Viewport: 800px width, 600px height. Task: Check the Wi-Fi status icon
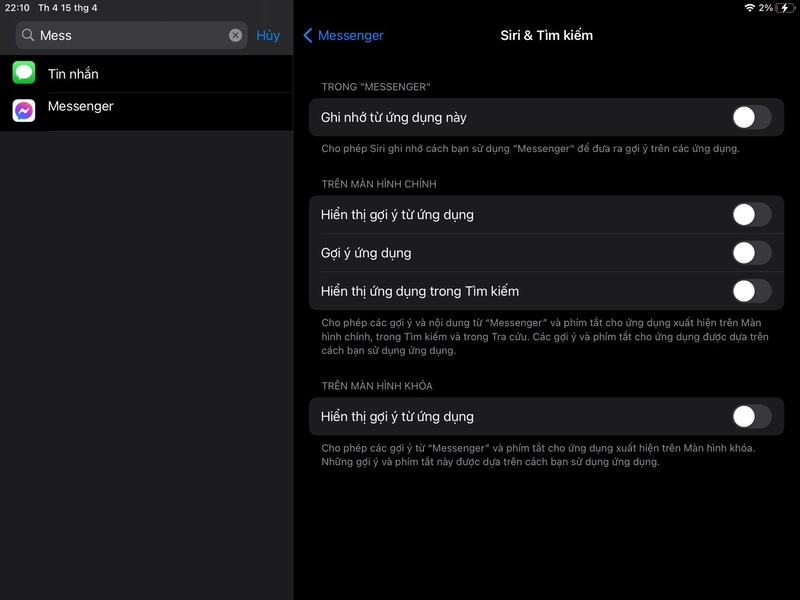[x=749, y=8]
